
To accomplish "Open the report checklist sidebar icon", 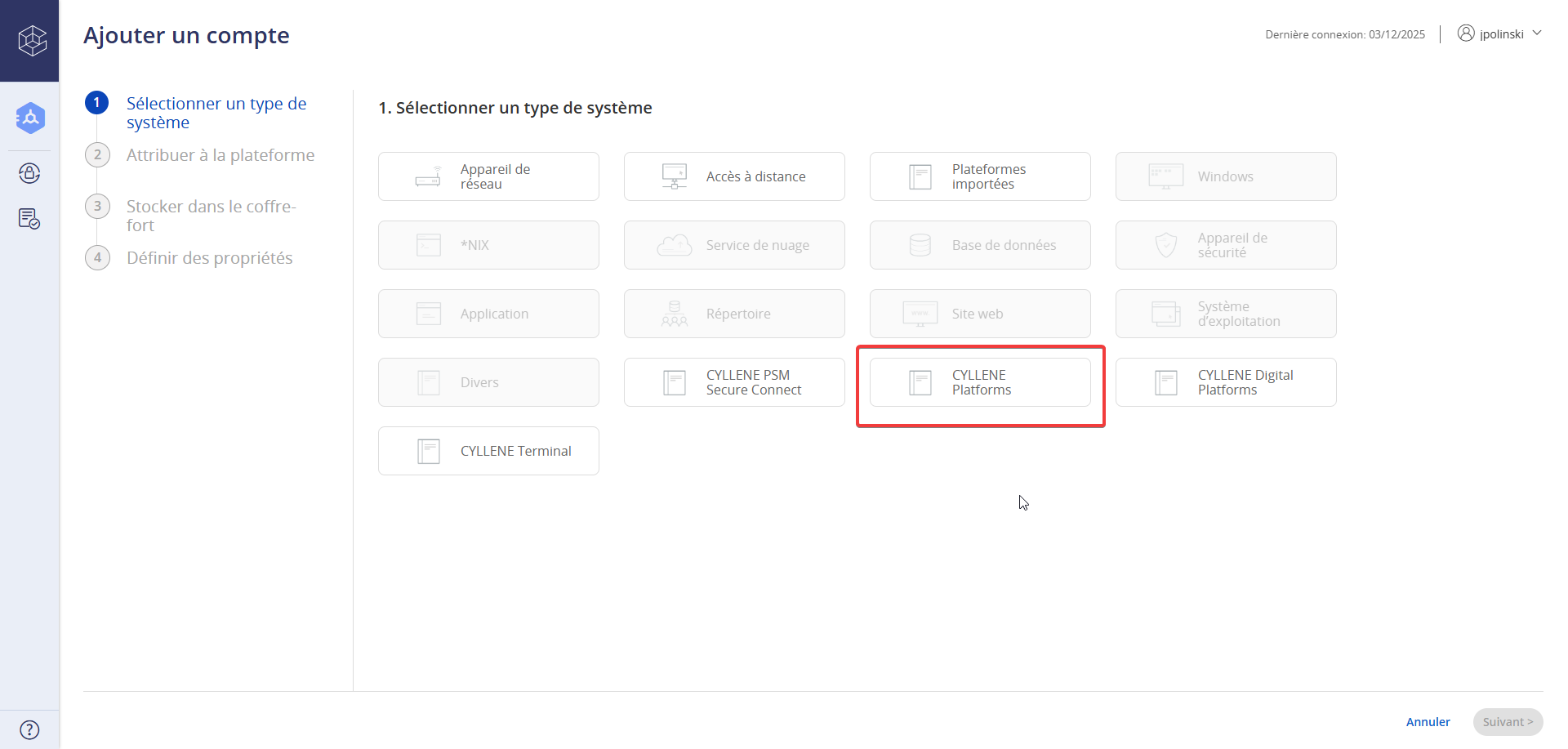I will coord(29,219).
